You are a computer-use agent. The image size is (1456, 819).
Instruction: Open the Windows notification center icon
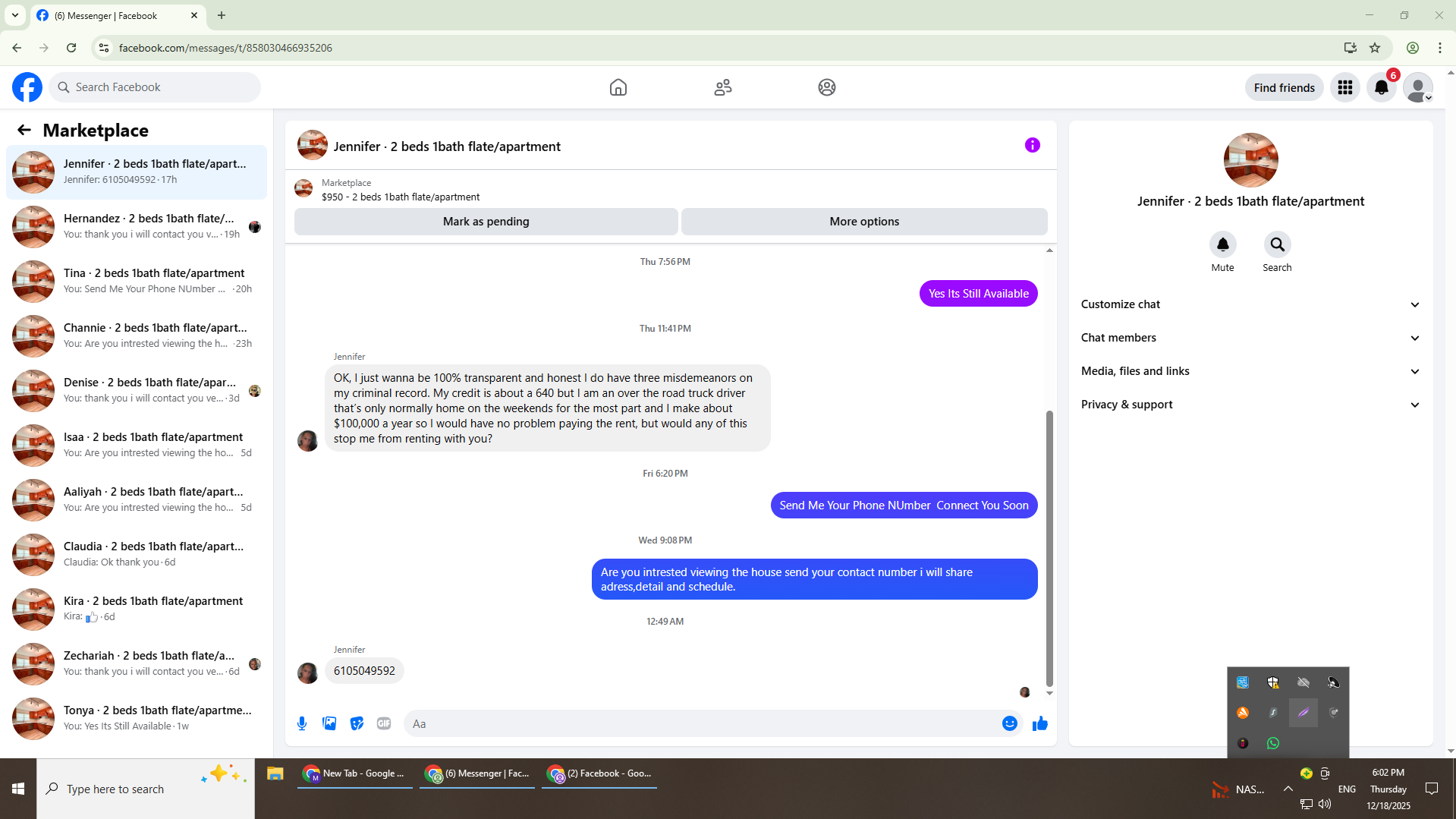tap(1432, 789)
